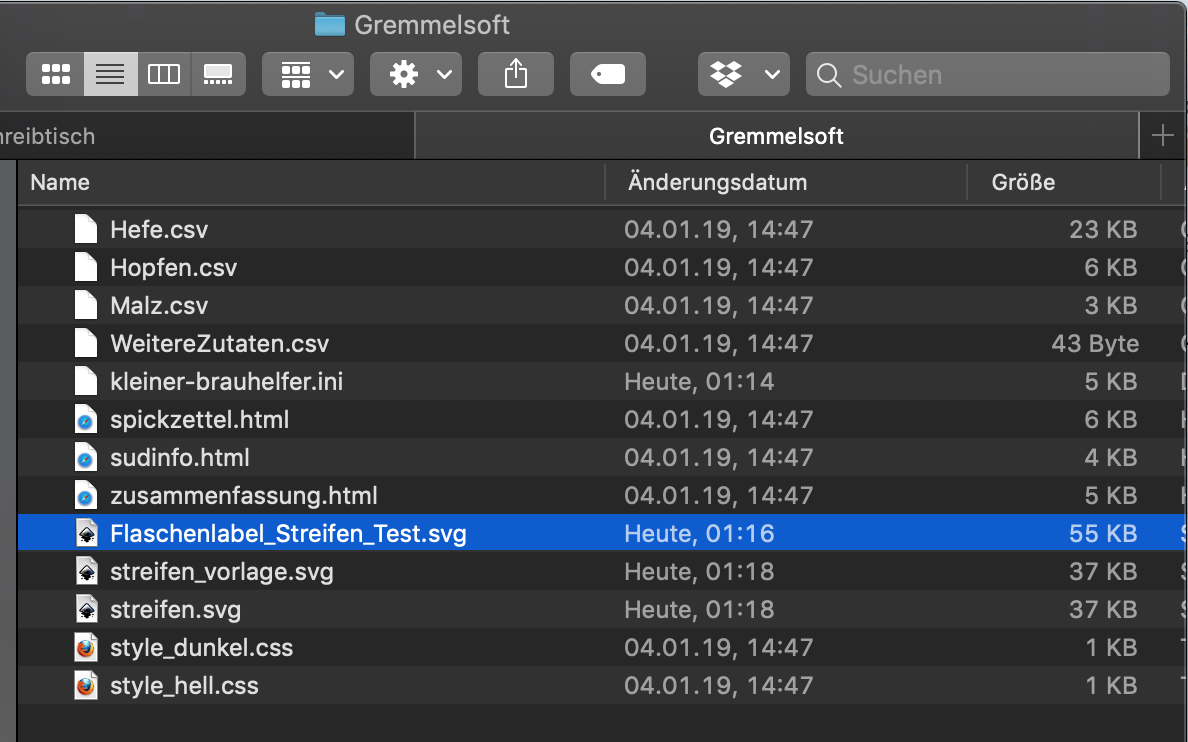Click the style_dunkel.css Firefox icon
This screenshot has height=742, width=1188.
click(x=87, y=648)
